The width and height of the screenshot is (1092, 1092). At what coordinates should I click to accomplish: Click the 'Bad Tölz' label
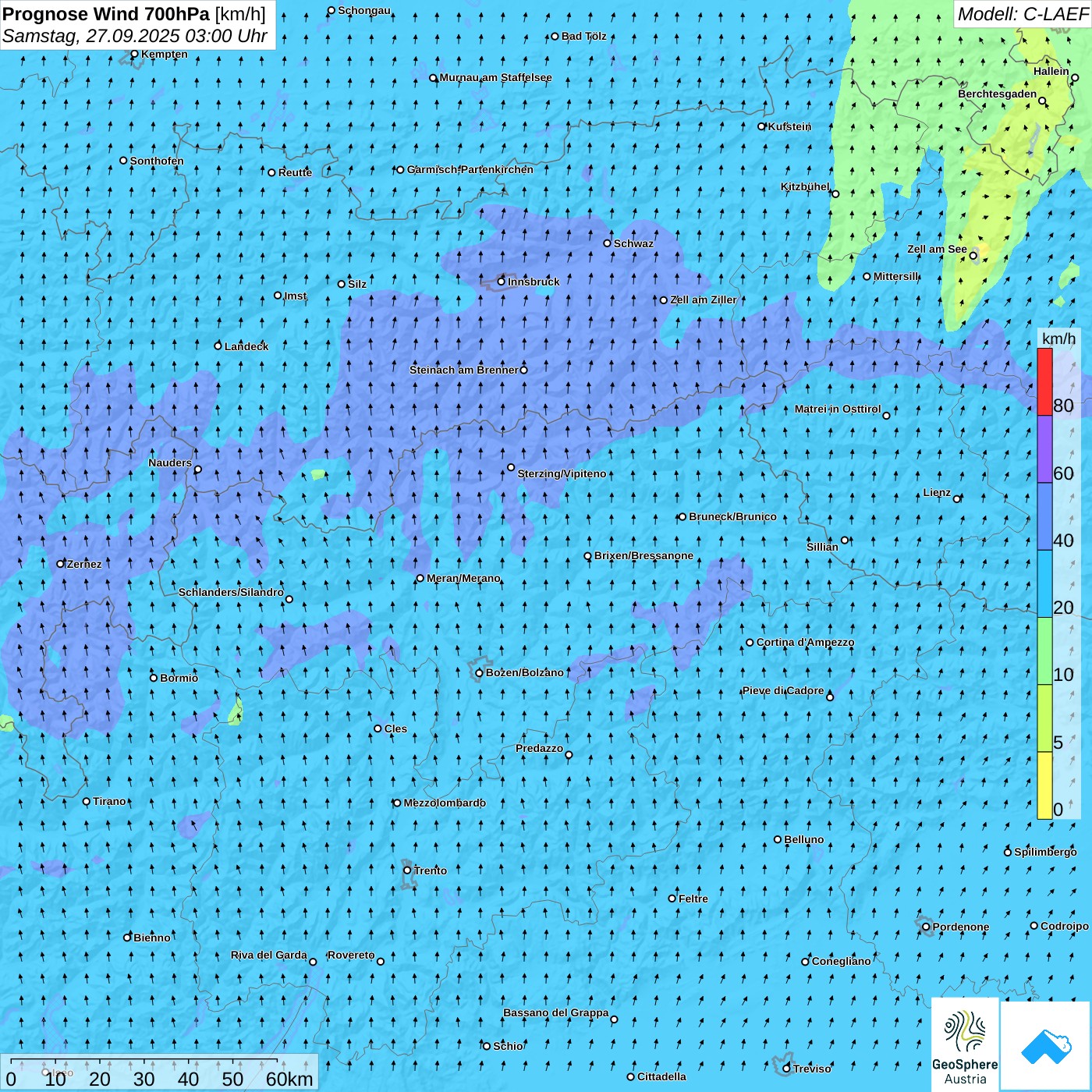pos(584,36)
